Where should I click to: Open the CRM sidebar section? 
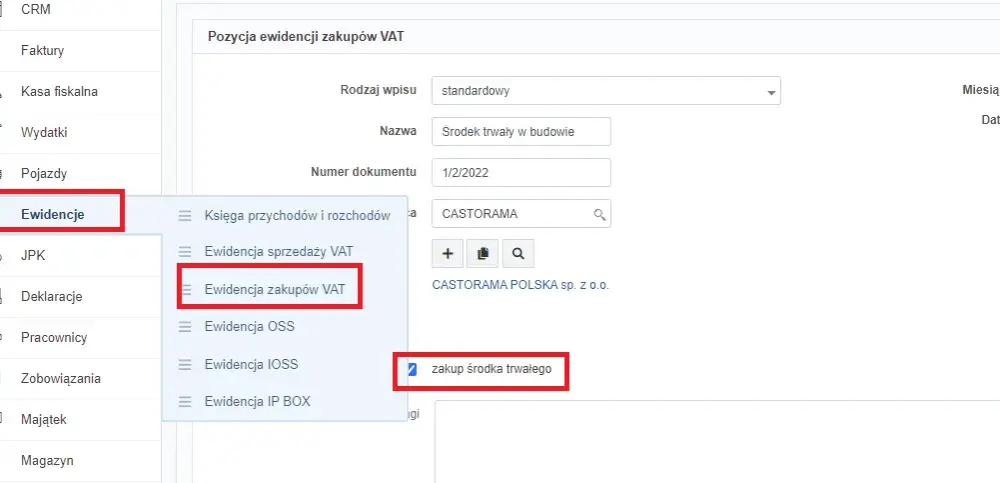(x=36, y=10)
